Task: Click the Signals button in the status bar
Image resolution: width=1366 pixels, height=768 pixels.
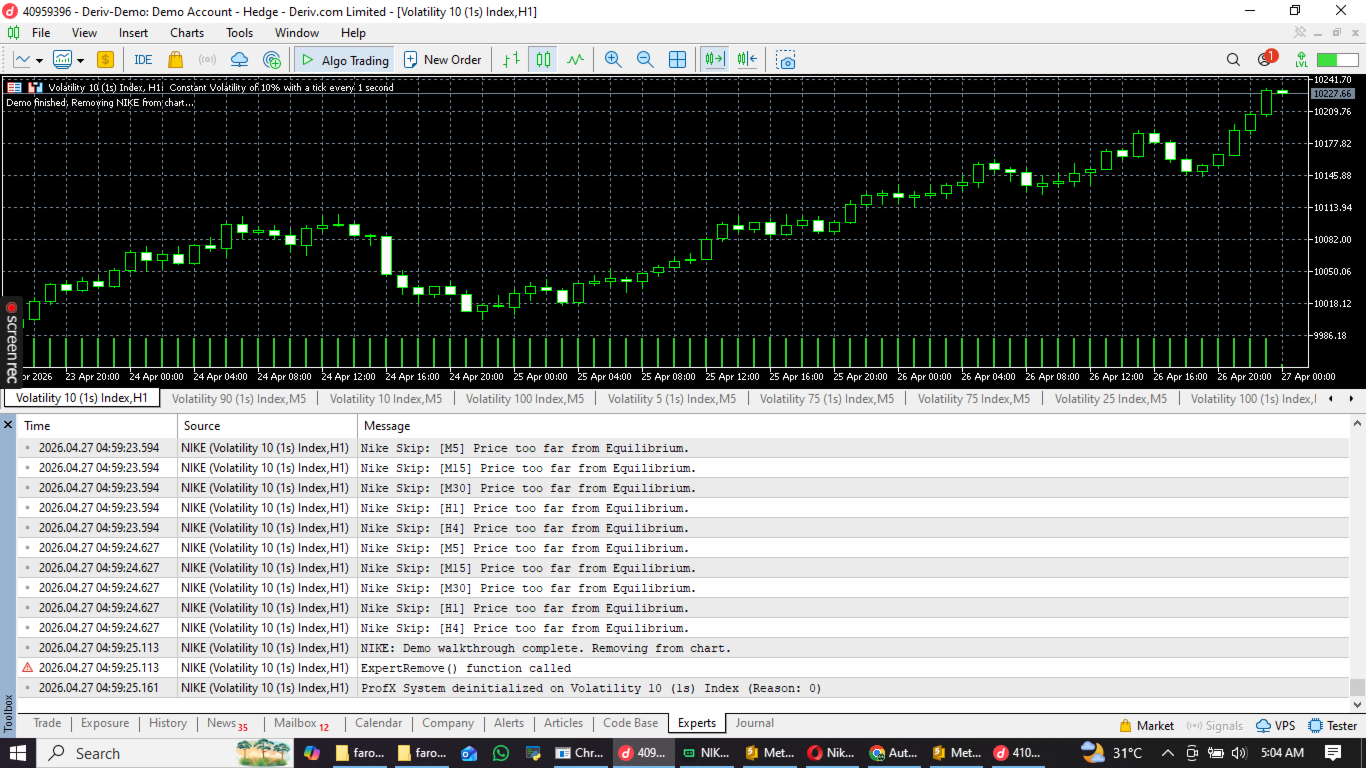Action: point(1214,725)
